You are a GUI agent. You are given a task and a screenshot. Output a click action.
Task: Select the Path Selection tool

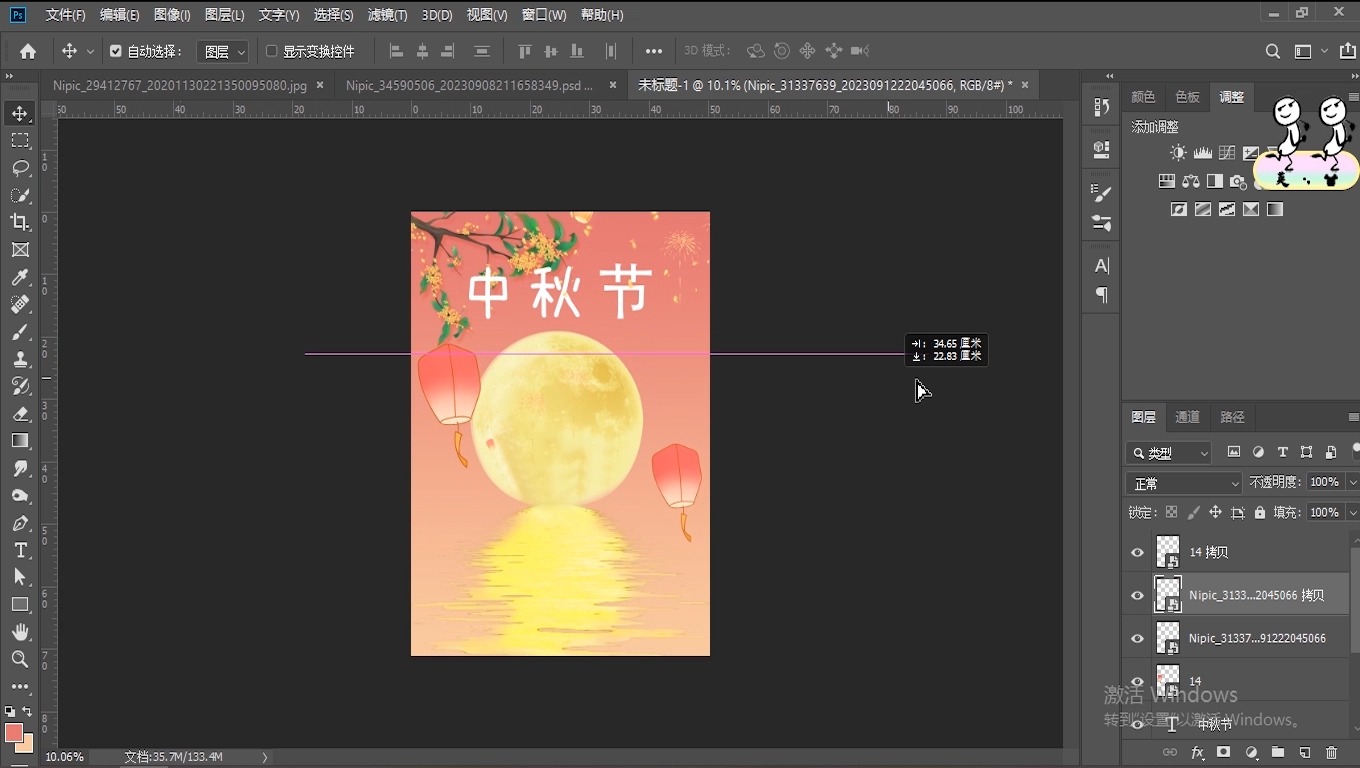20,577
